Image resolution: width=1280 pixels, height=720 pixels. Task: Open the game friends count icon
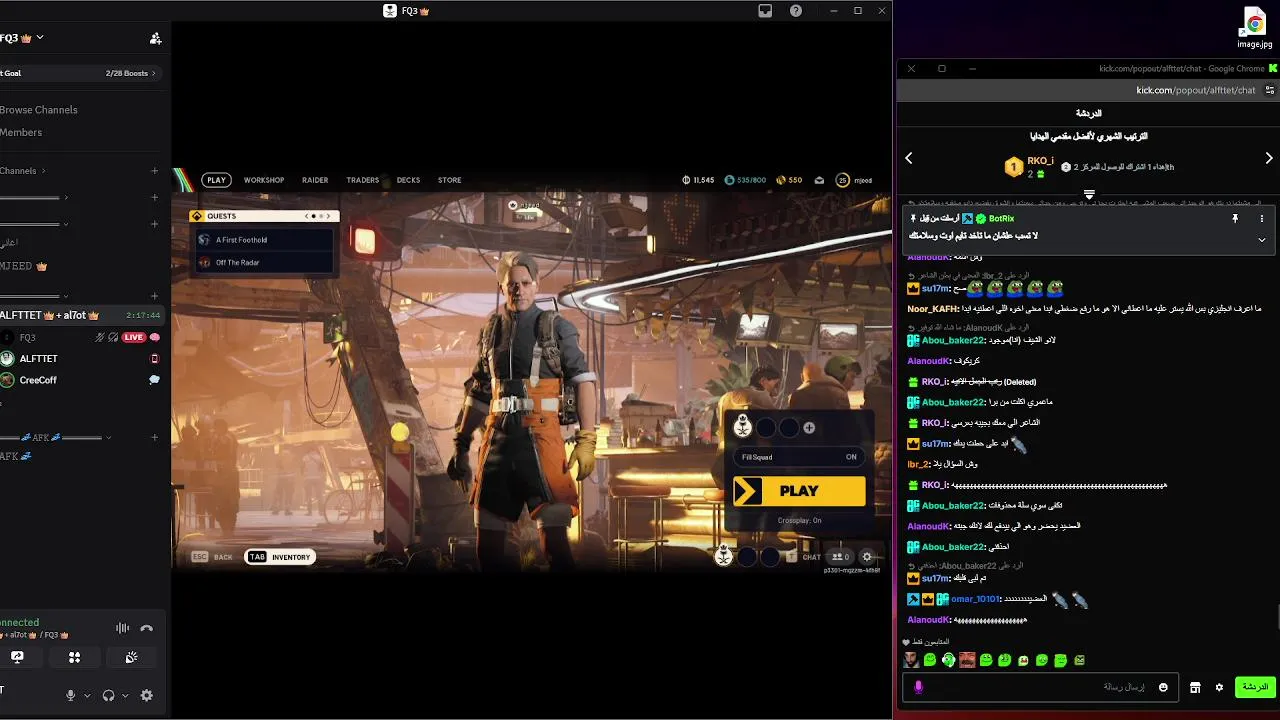(841, 557)
